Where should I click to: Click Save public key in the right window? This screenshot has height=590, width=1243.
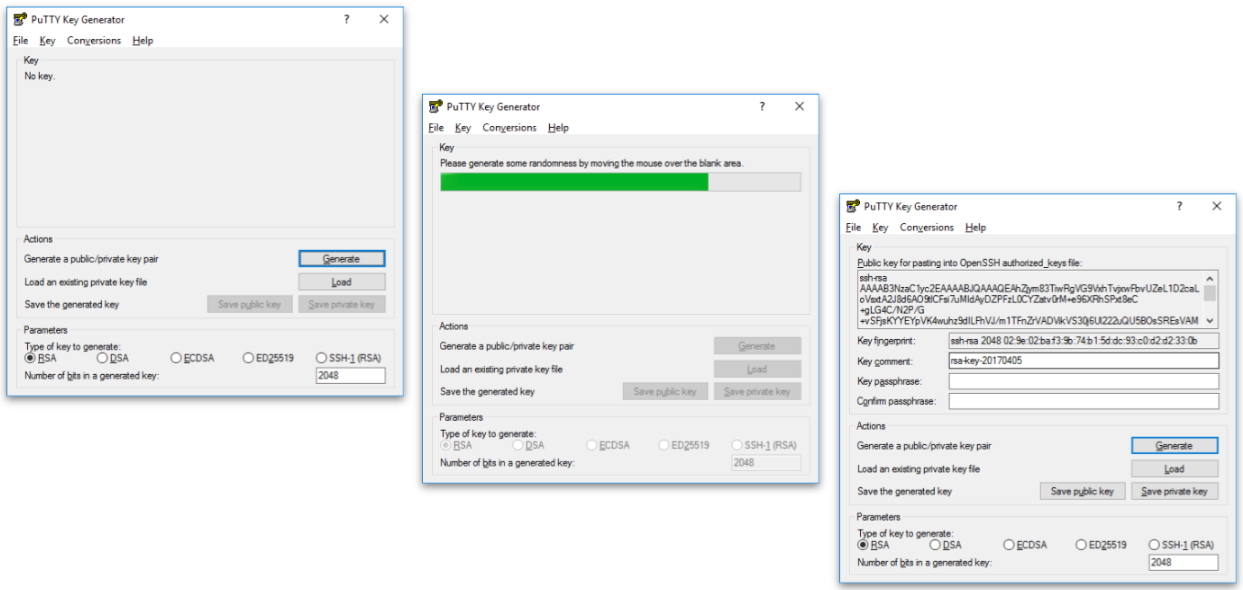[1082, 490]
